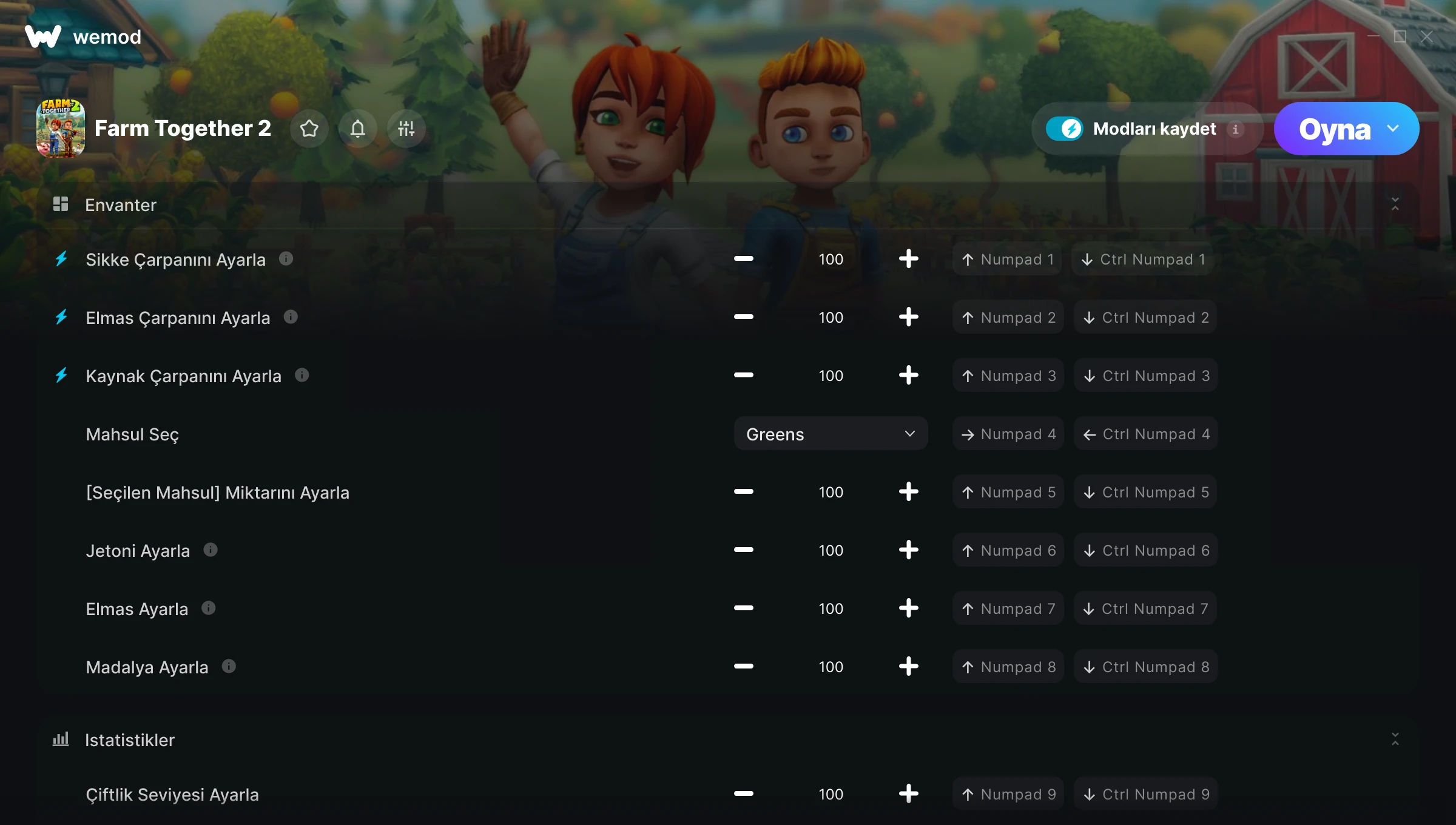Favorite Farm Together 2 with star icon

309,129
